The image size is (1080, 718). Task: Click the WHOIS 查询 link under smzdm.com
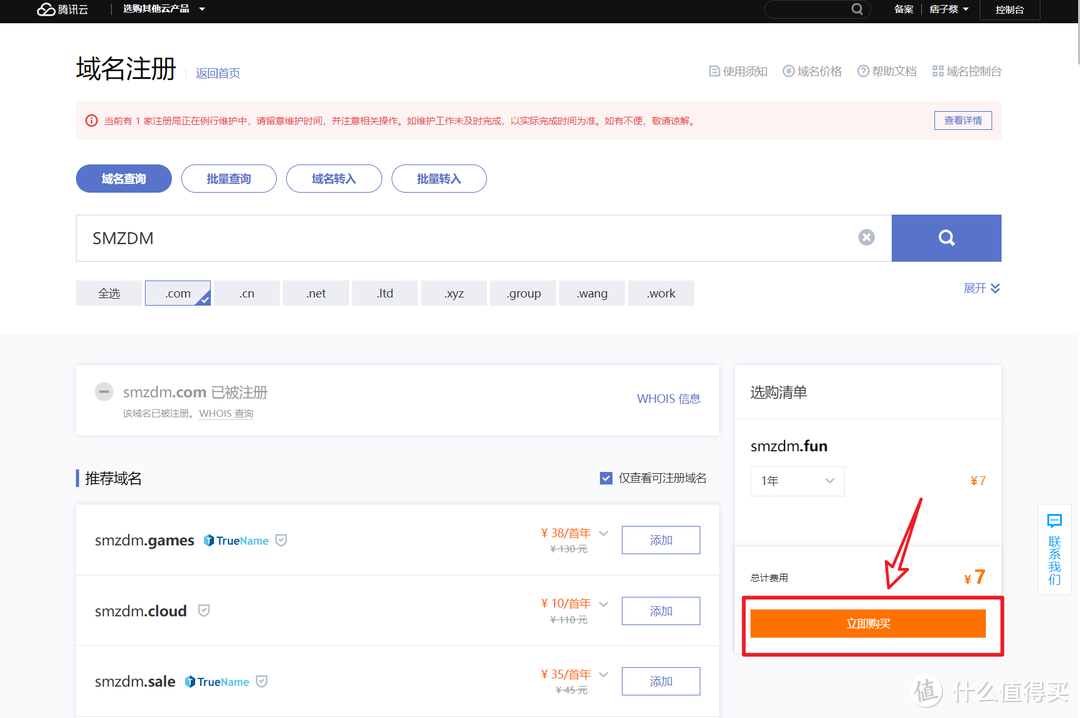pyautogui.click(x=226, y=413)
